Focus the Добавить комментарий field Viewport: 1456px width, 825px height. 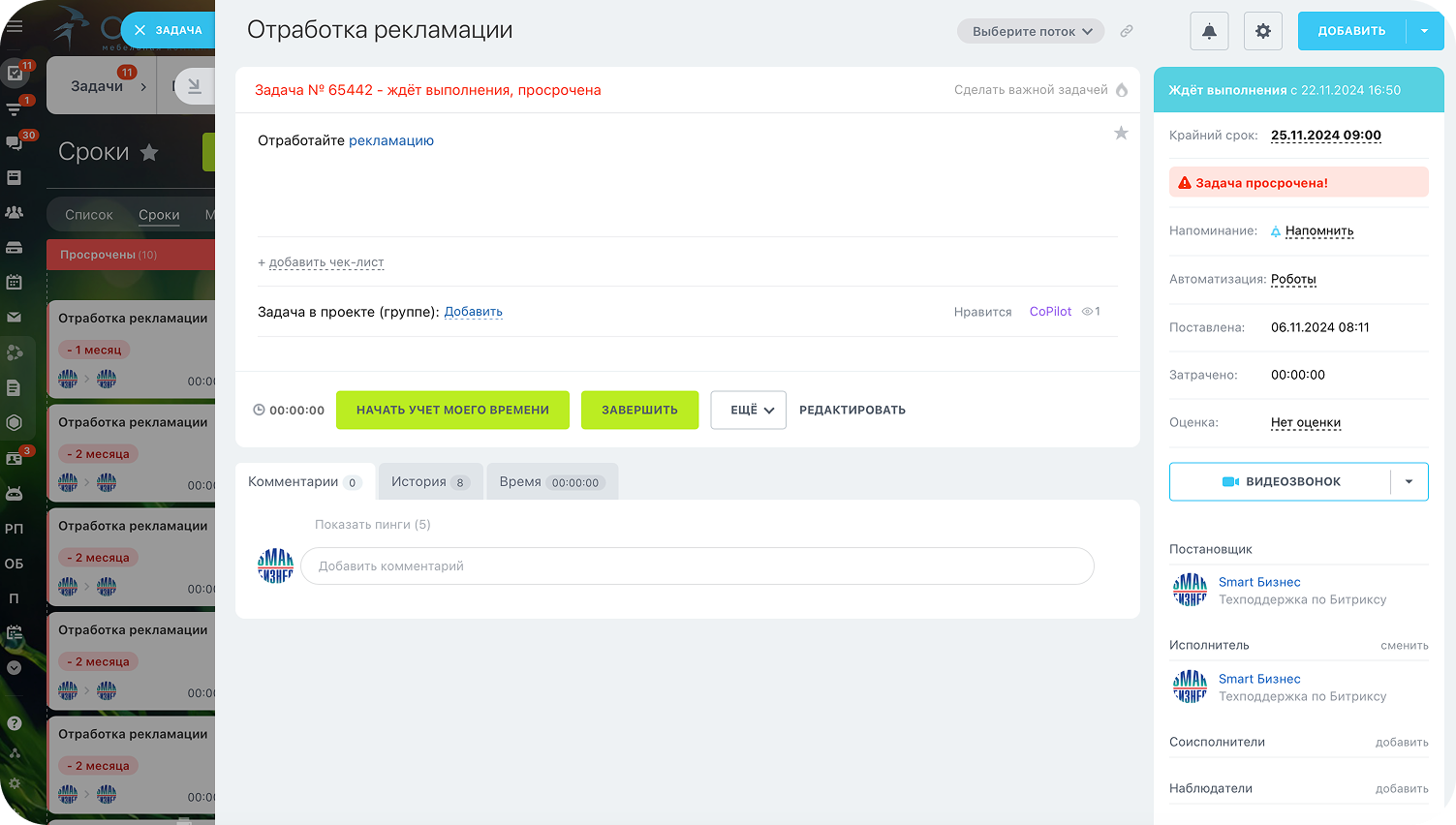(697, 566)
